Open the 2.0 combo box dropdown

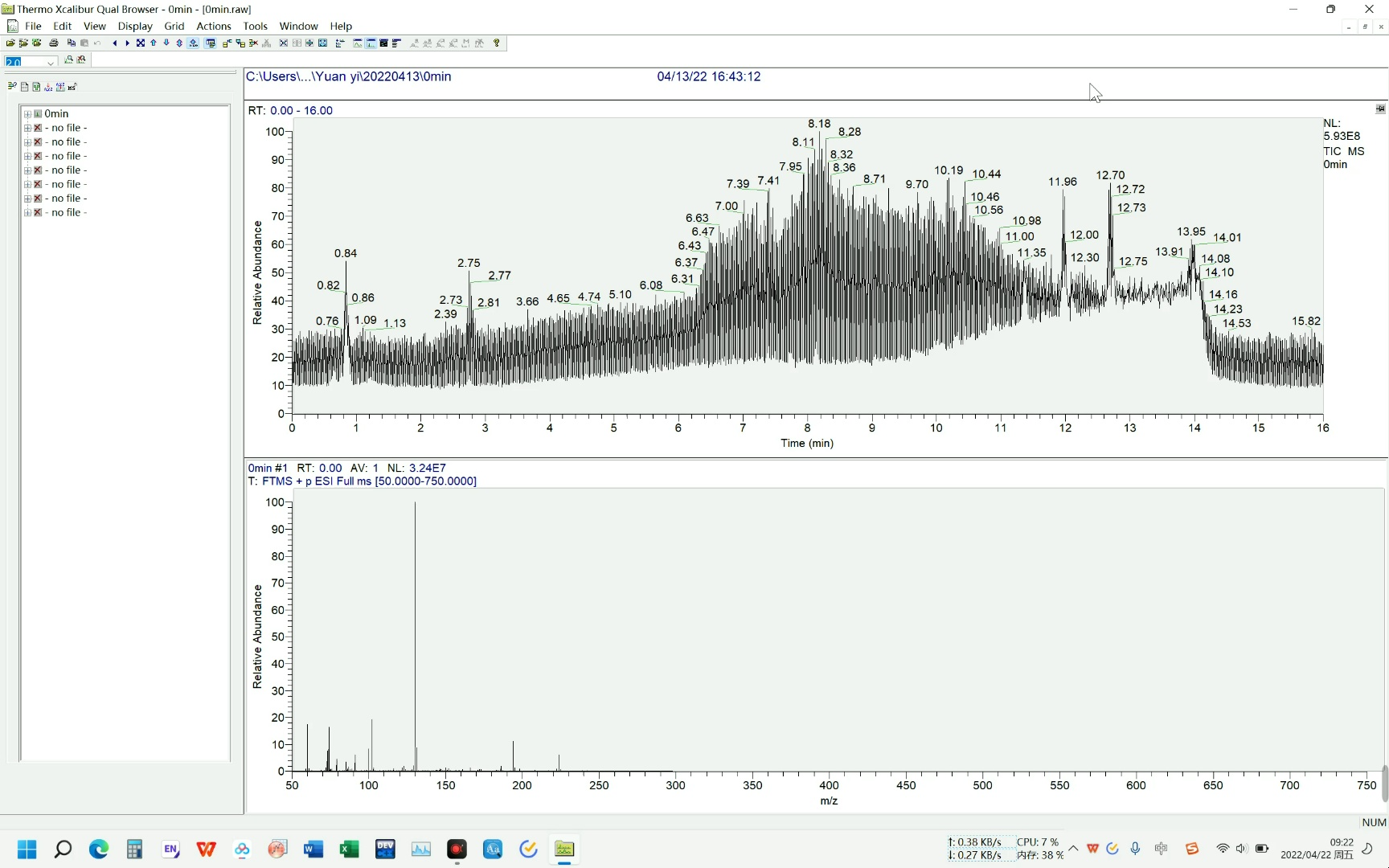(x=51, y=63)
